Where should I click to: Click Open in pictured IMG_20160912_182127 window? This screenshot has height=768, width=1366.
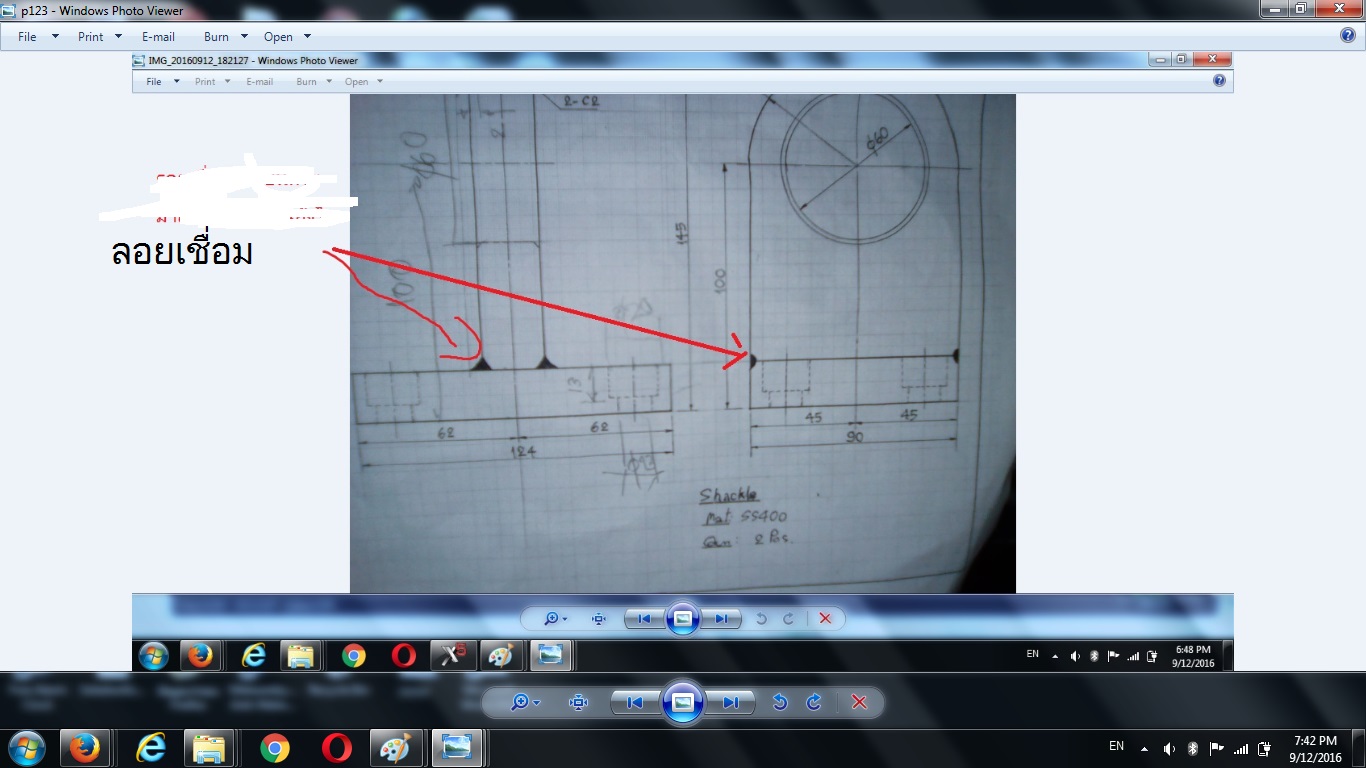357,82
